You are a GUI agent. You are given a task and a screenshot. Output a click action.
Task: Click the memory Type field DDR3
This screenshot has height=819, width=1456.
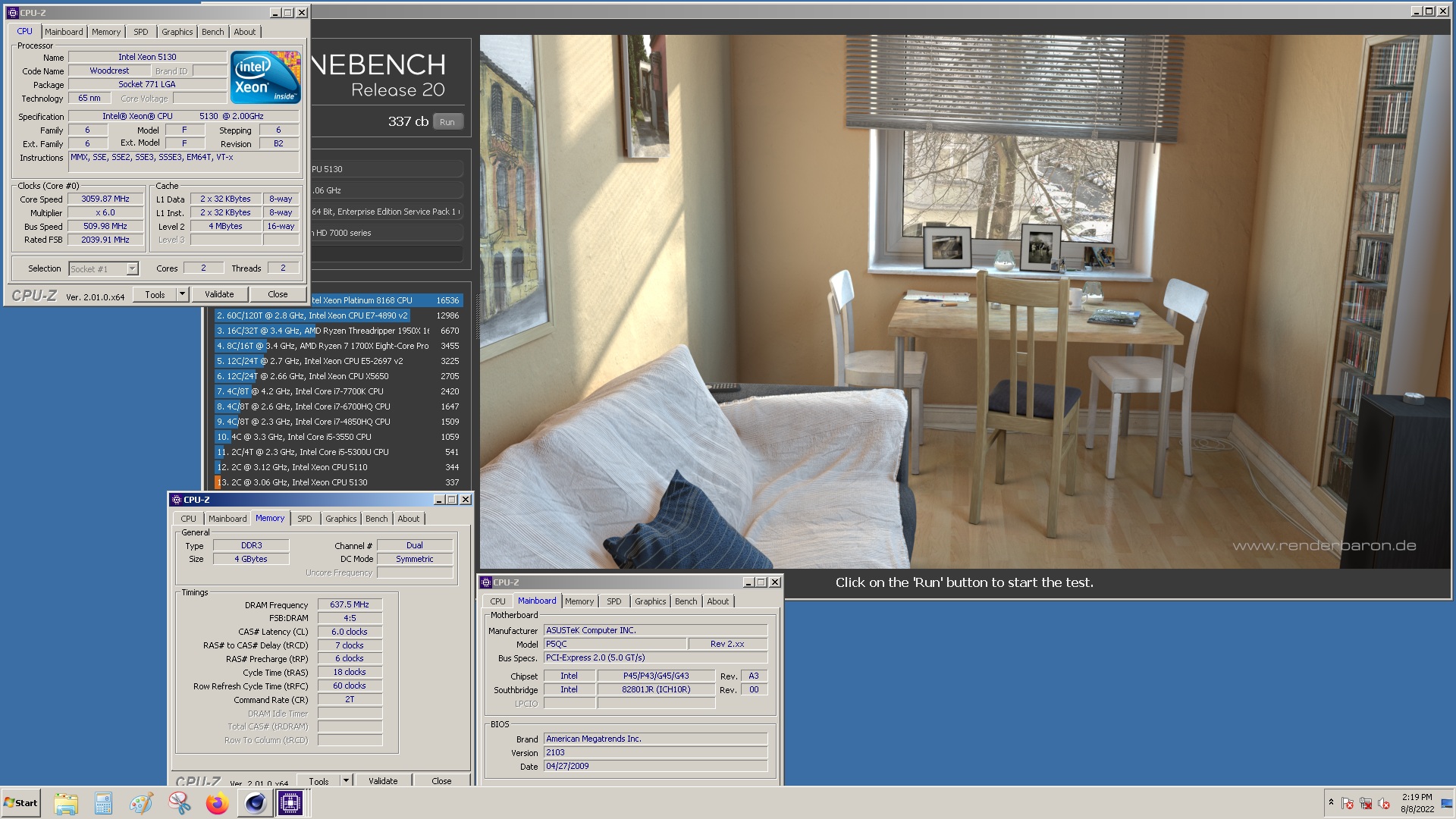[251, 545]
